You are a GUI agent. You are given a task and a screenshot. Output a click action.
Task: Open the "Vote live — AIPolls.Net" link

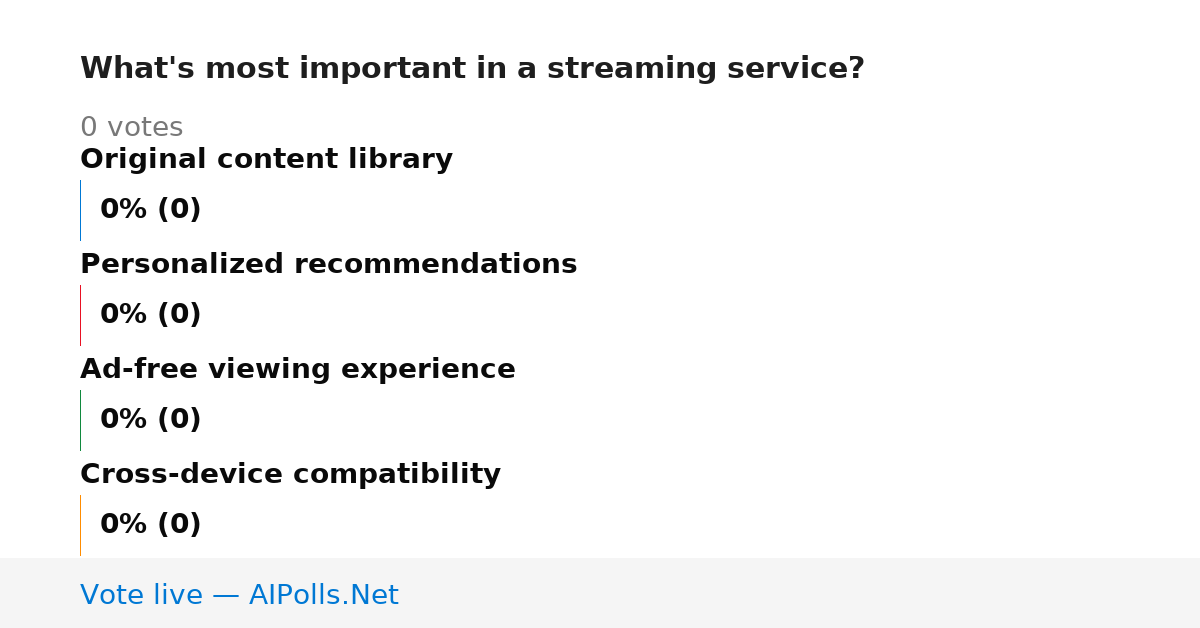click(239, 596)
